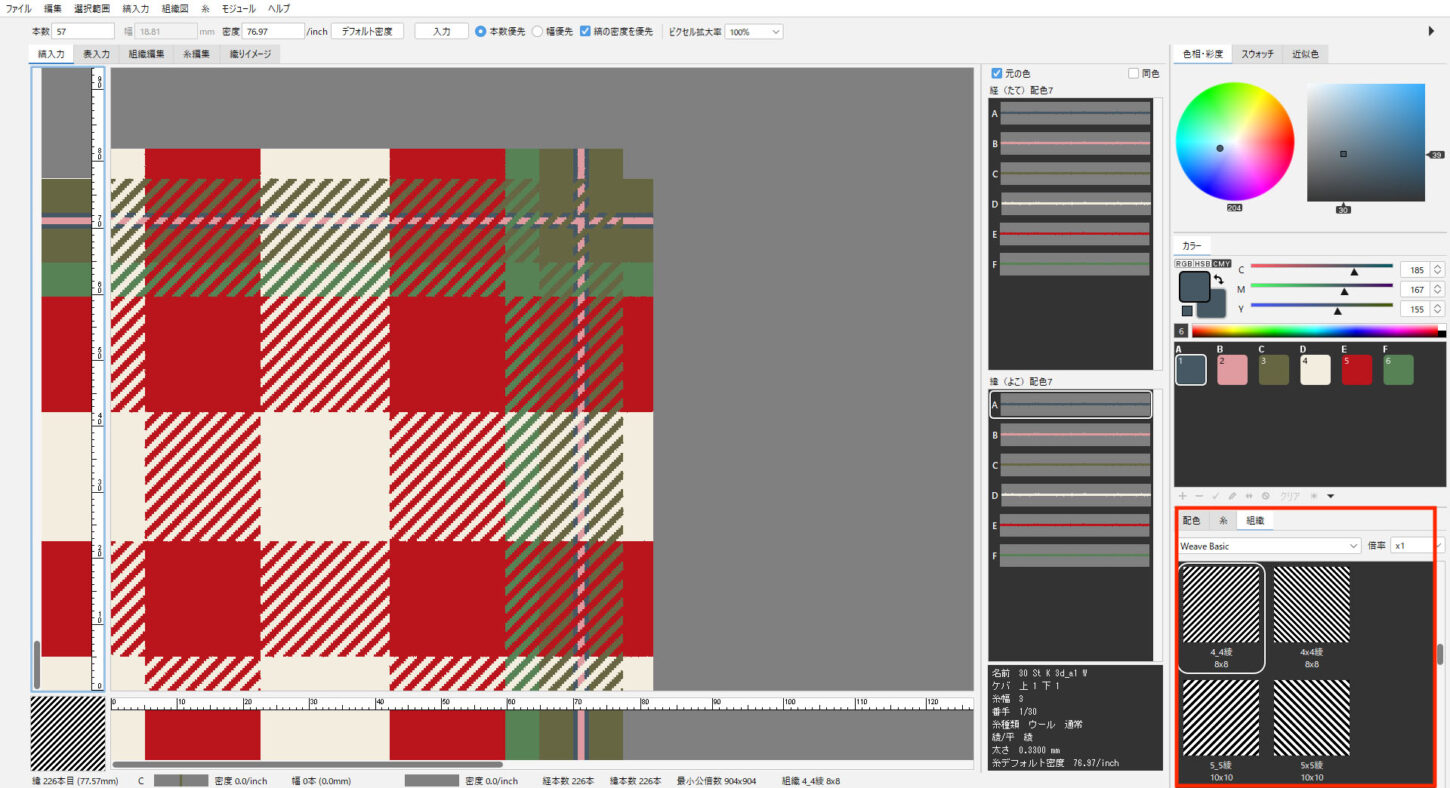
Task: Expand the palette options triangle menu
Action: point(1329,496)
